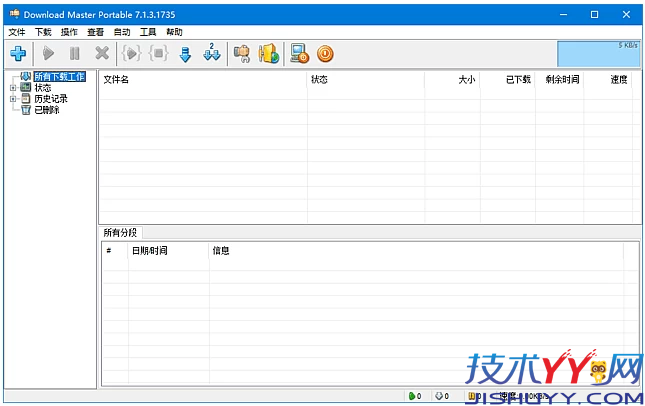Open the 操作 menu
Image resolution: width=645 pixels, height=406 pixels.
pos(69,32)
